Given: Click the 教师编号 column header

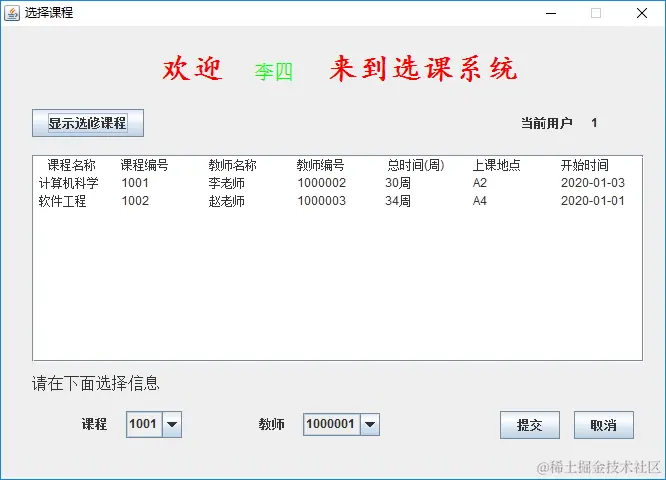Looking at the screenshot, I should (320, 165).
